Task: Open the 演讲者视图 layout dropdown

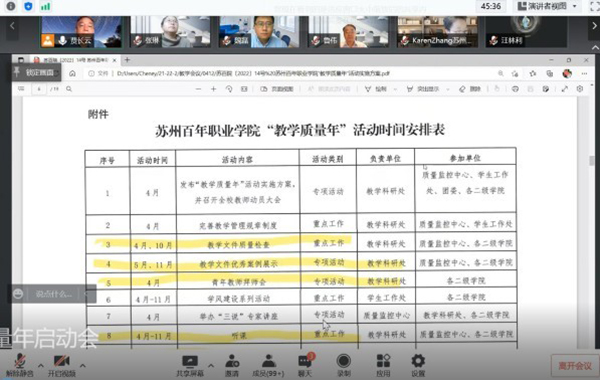Action: click(547, 6)
